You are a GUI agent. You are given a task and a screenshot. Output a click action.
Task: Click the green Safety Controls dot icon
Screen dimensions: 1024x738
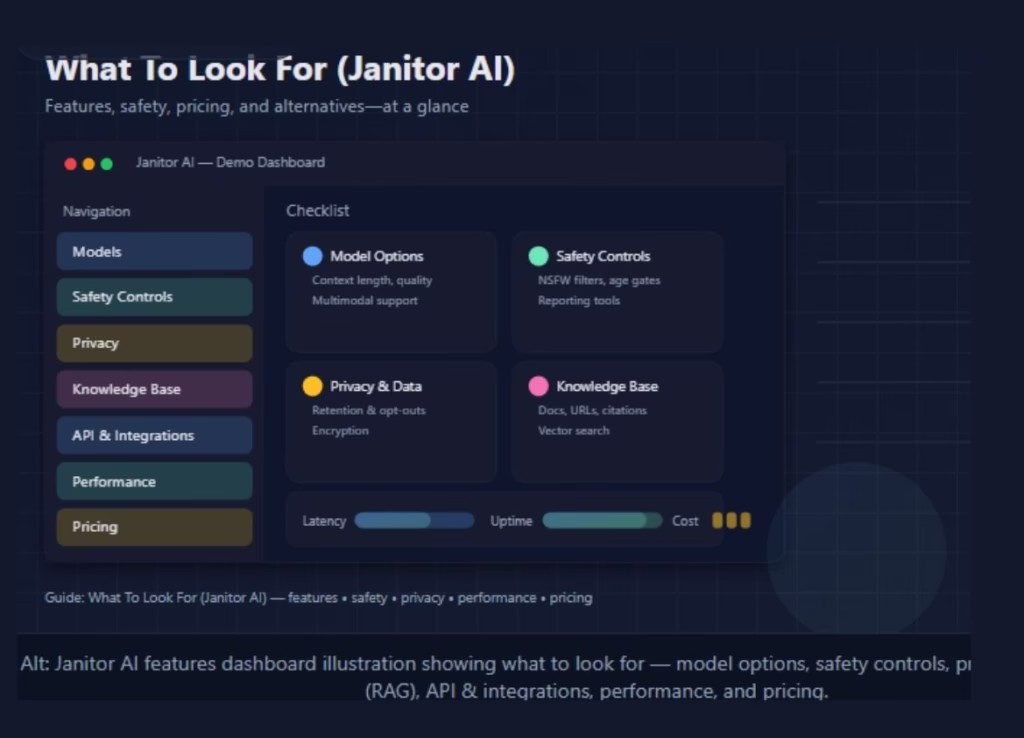pyautogui.click(x=539, y=256)
